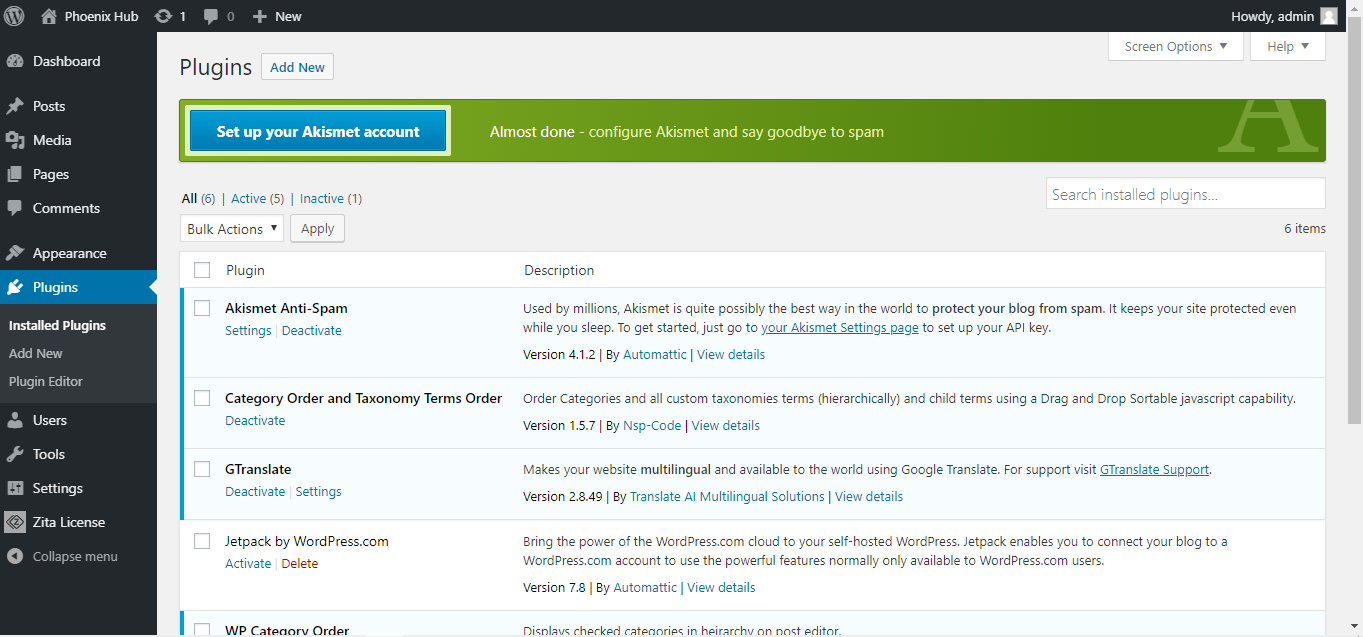The height and width of the screenshot is (637, 1363).
Task: Click the admin avatar image
Action: [1328, 16]
